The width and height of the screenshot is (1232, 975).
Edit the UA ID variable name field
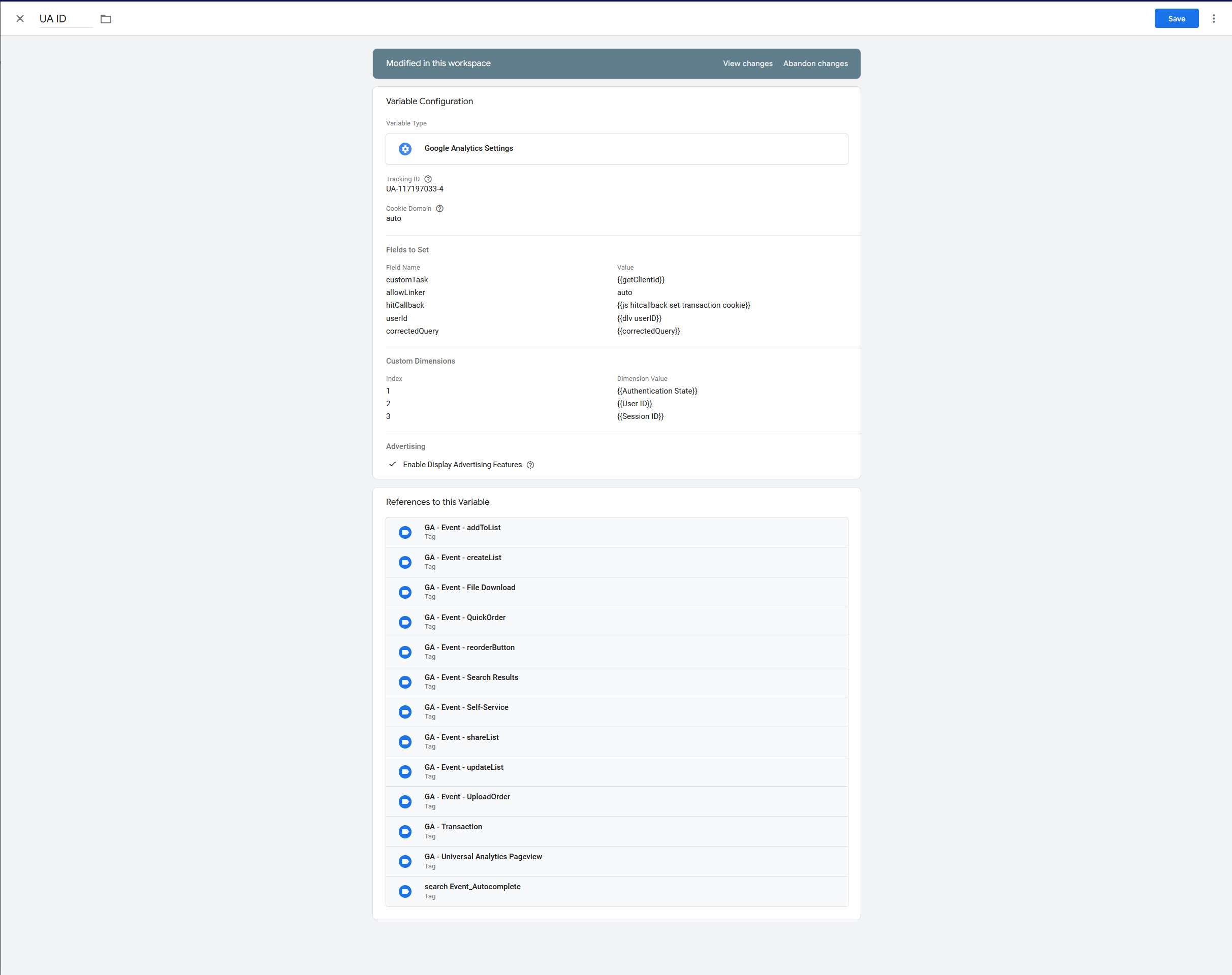click(x=65, y=19)
